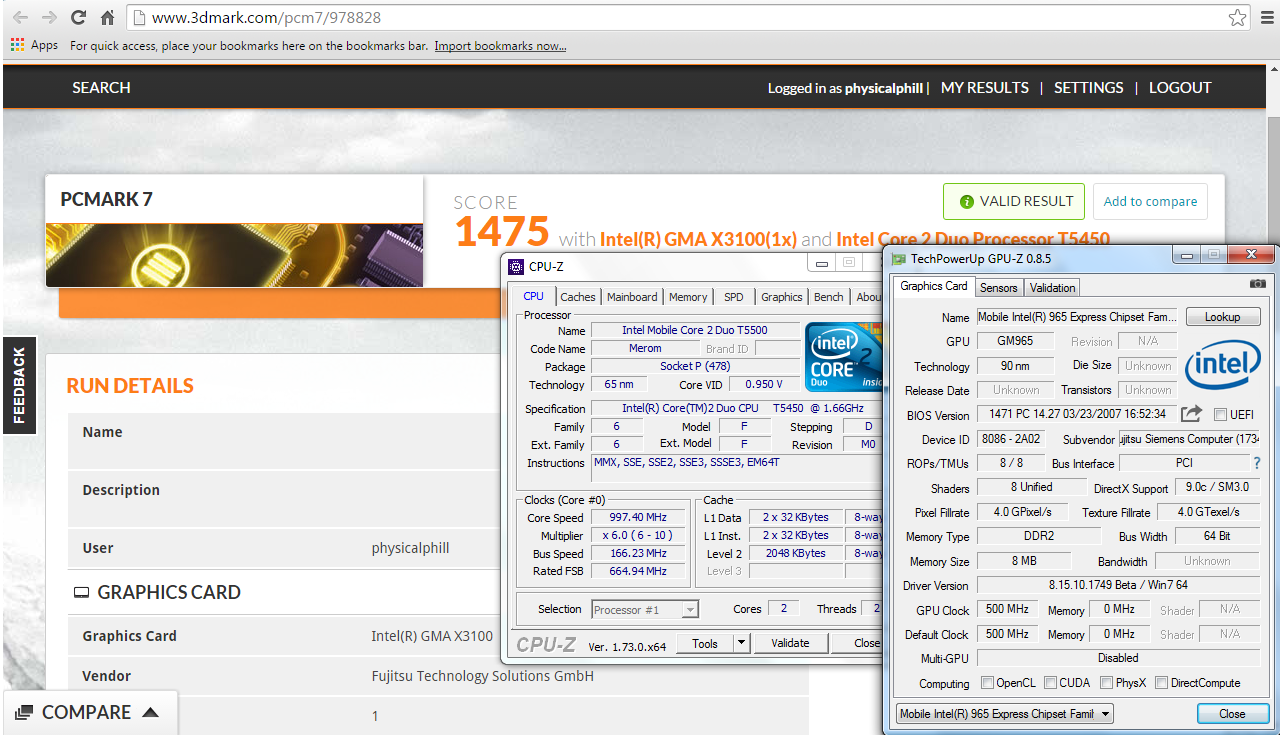Image resolution: width=1282 pixels, height=735 pixels.
Task: Click the Specification field in CPU-Z
Action: click(x=736, y=408)
